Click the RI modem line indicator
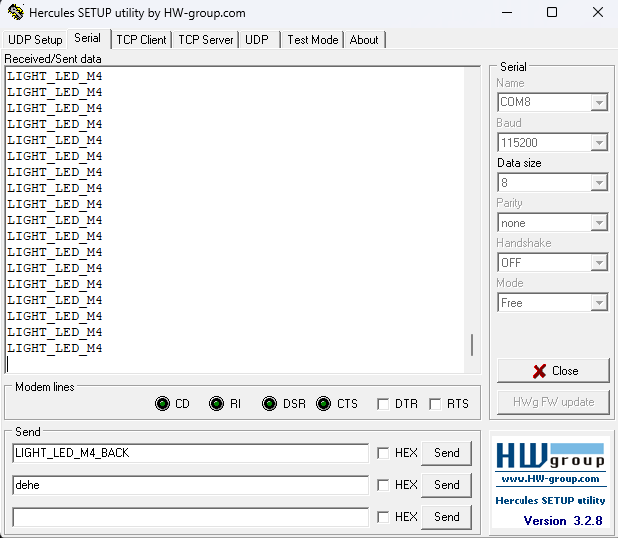 [216, 404]
